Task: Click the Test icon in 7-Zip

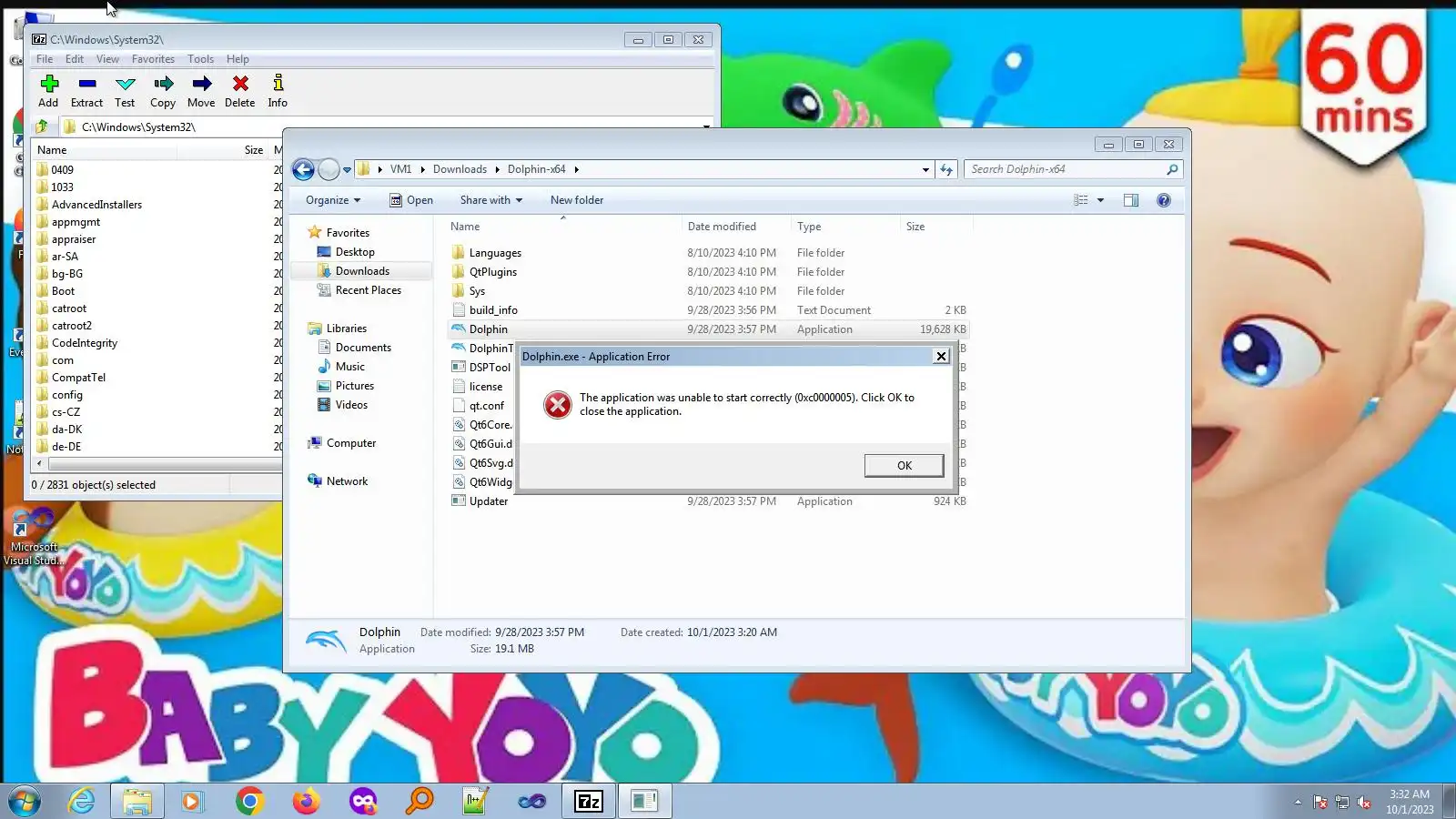Action: coord(126,84)
